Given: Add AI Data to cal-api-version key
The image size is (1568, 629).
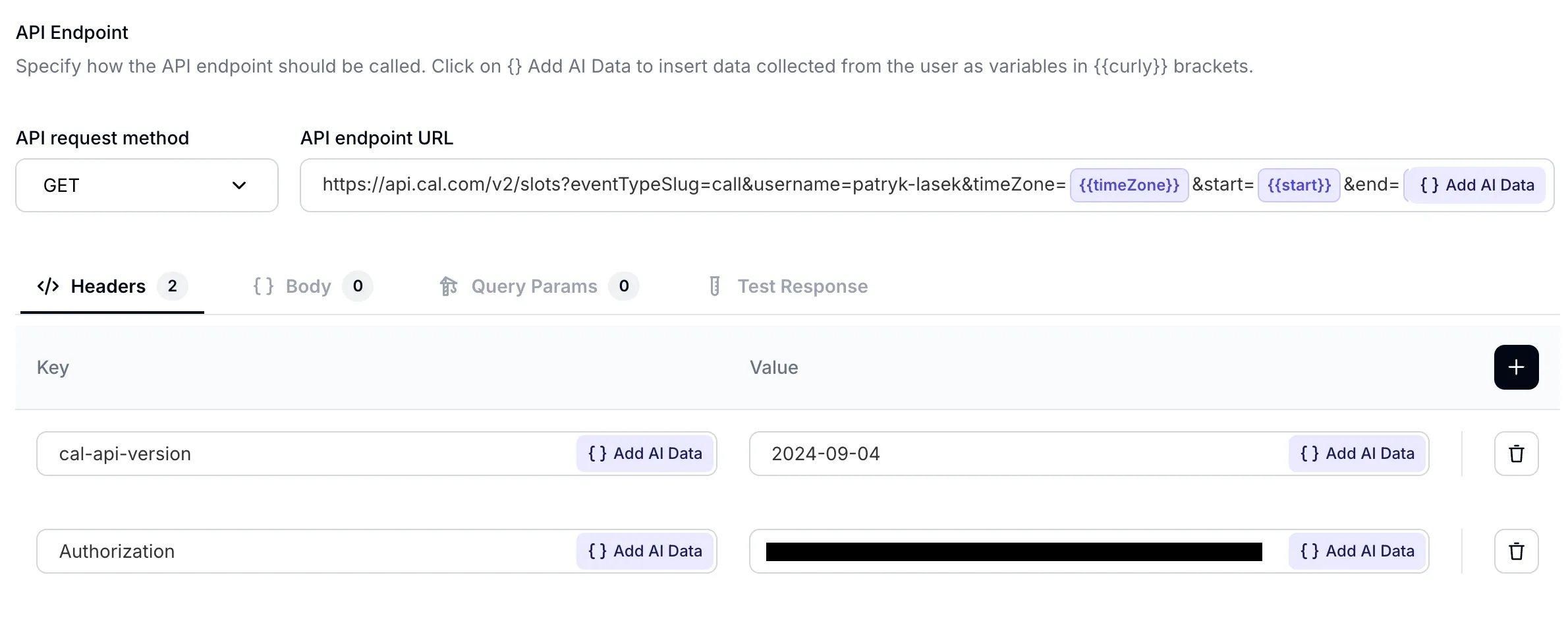Looking at the screenshot, I should 645,454.
